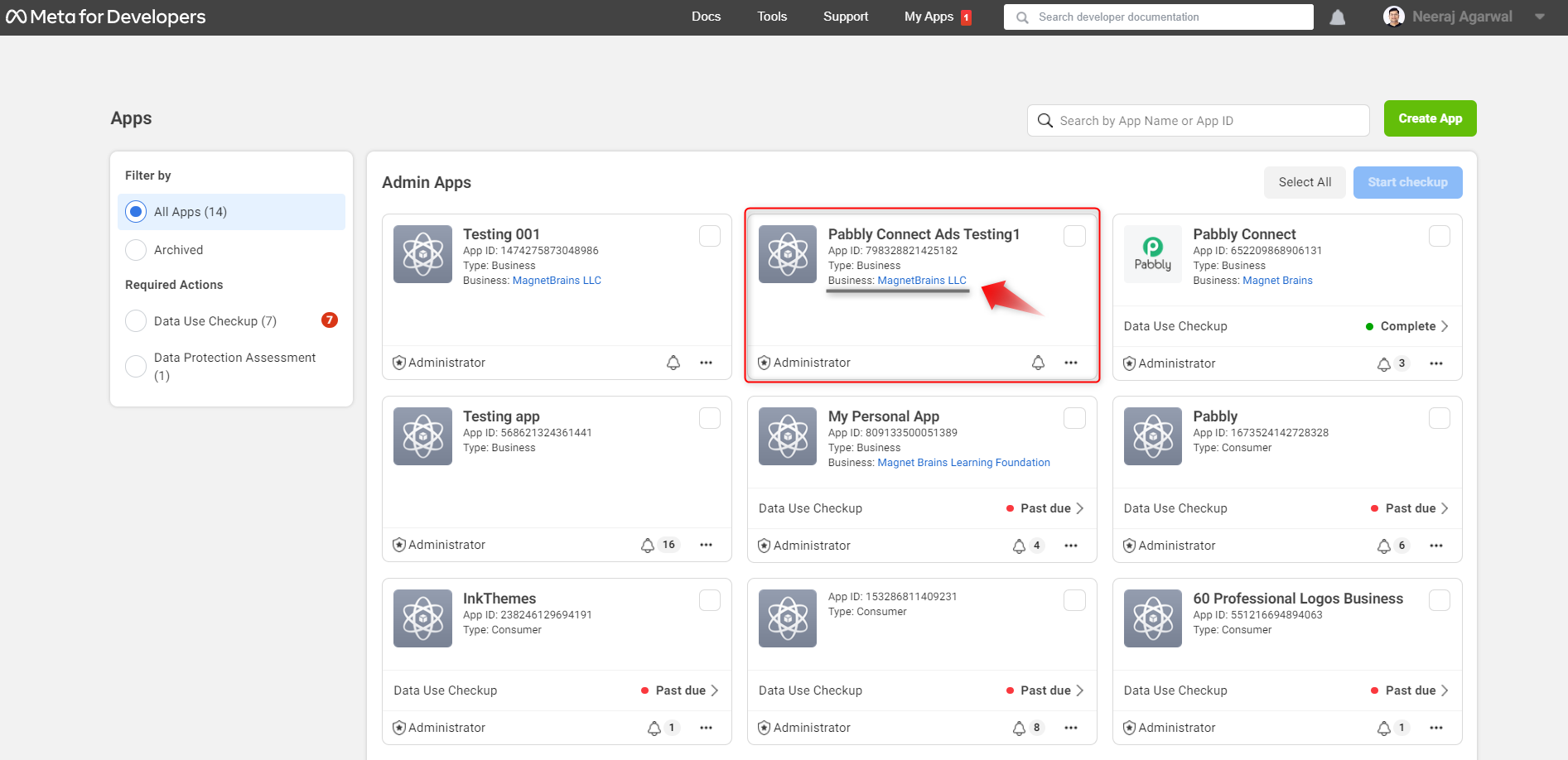Viewport: 1568px width, 760px height.
Task: Expand Past due on Pabbly card
Action: coord(1410,508)
